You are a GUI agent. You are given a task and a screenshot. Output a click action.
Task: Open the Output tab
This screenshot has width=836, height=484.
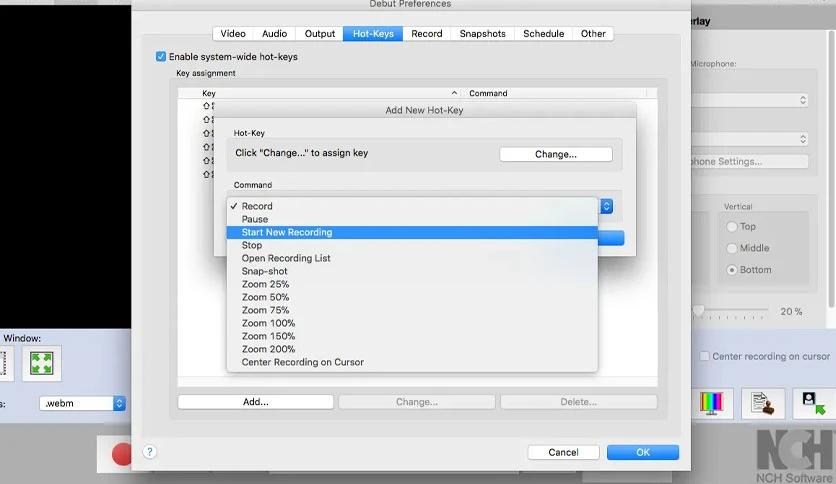point(319,34)
